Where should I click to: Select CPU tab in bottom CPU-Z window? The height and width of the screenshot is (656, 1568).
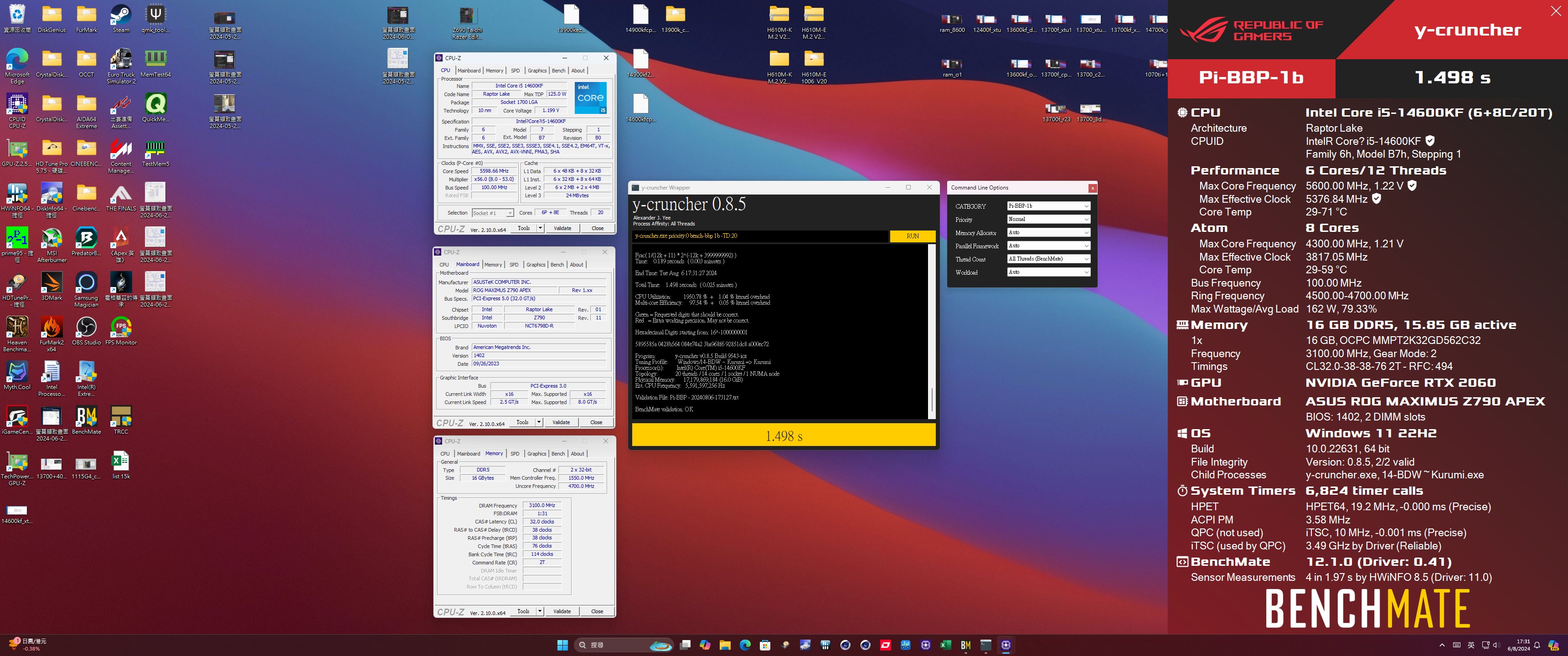point(445,454)
